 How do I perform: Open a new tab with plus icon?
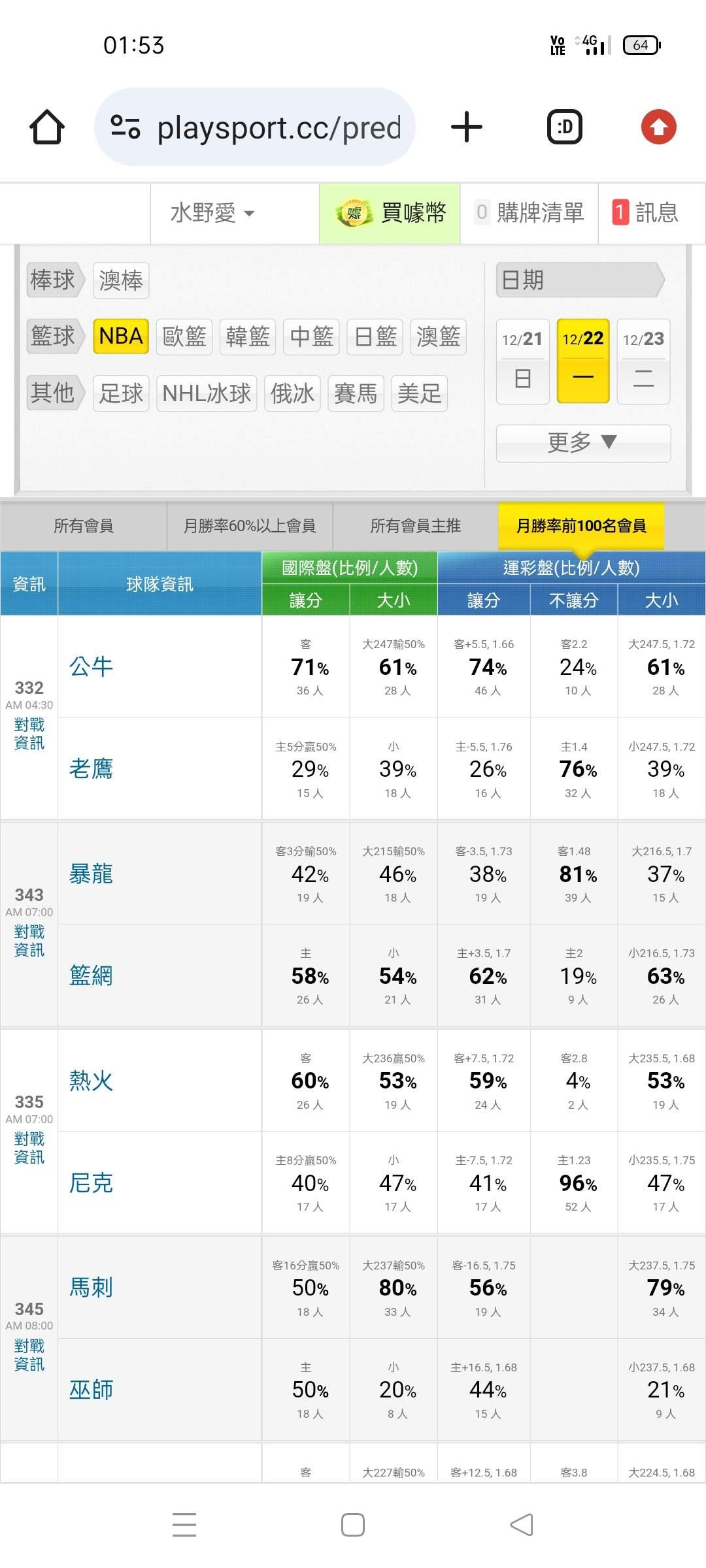coord(467,127)
